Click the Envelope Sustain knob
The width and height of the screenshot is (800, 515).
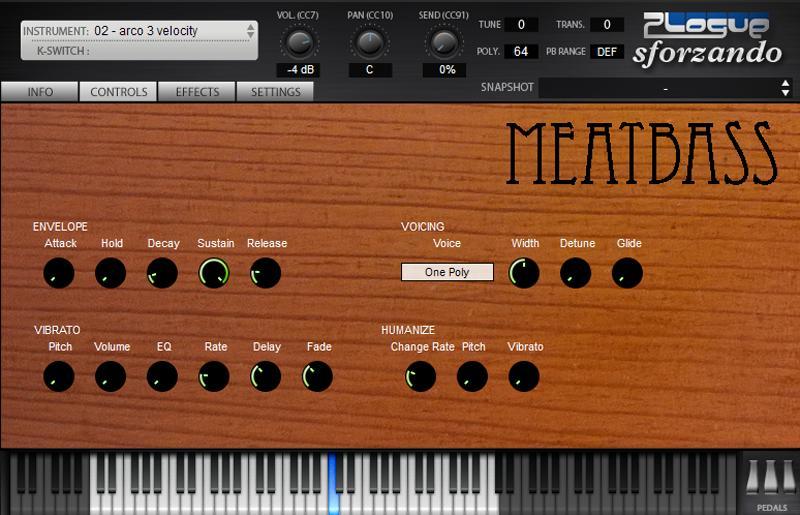[x=214, y=273]
